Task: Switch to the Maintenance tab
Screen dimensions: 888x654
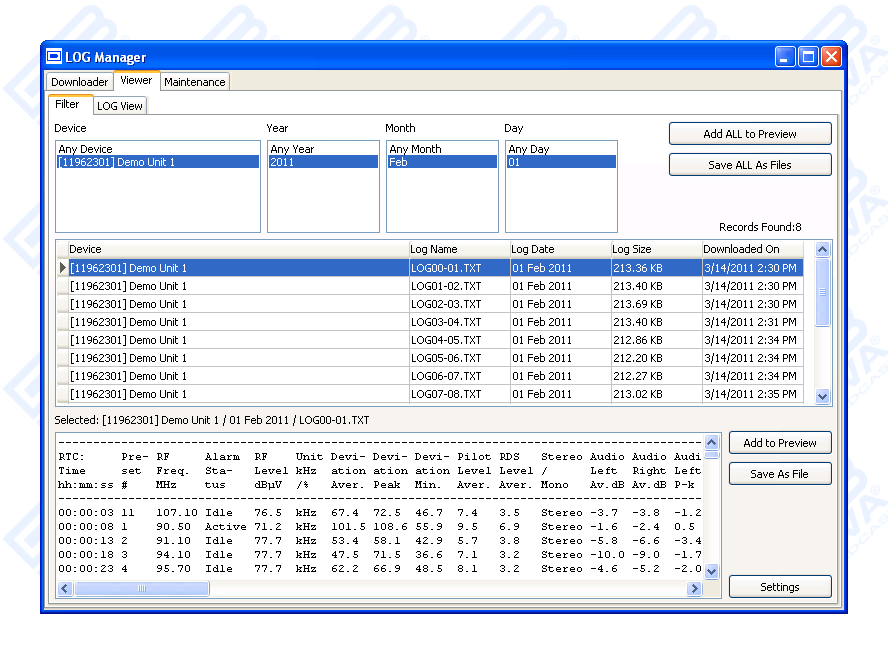Action: pos(194,82)
